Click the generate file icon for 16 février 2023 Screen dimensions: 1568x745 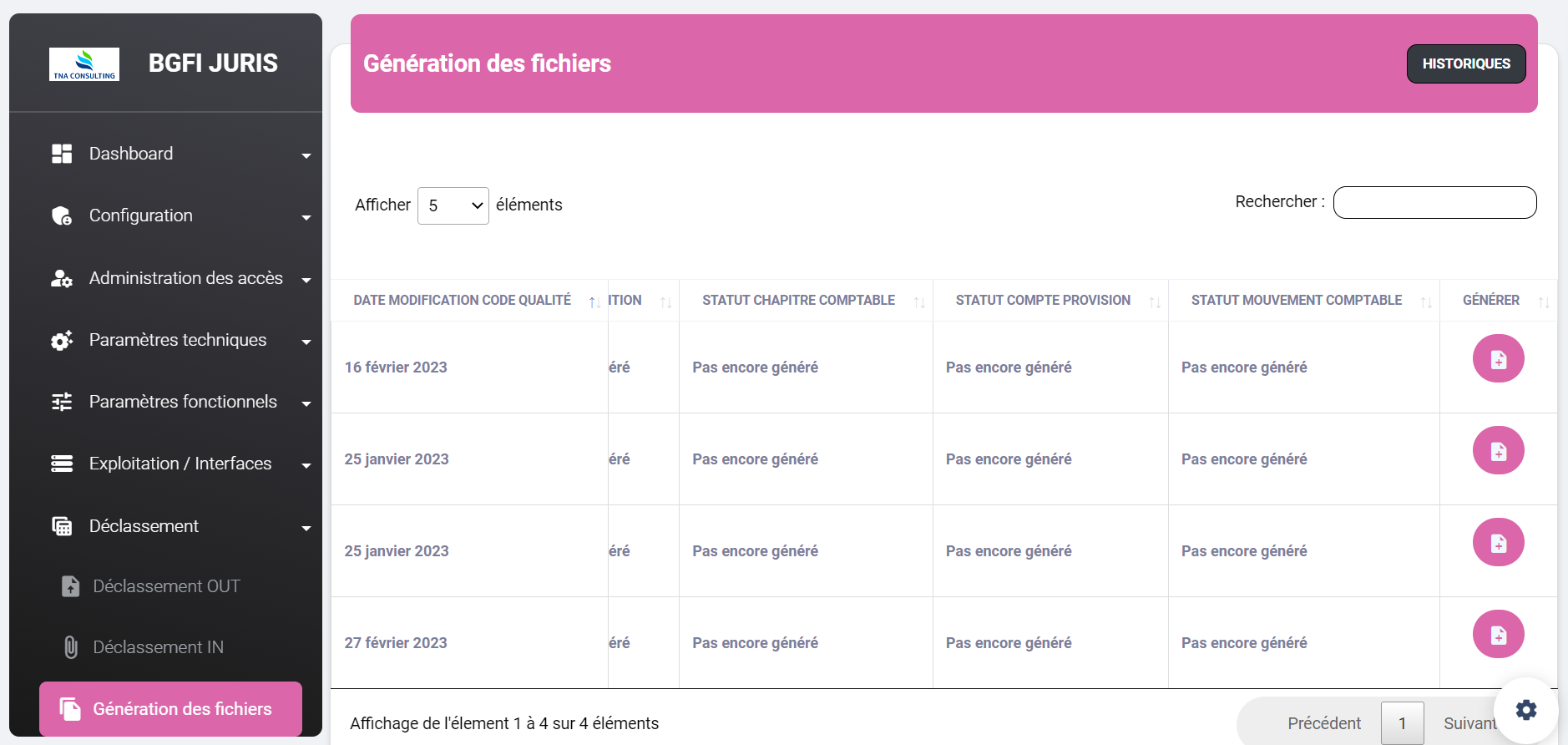[1498, 359]
